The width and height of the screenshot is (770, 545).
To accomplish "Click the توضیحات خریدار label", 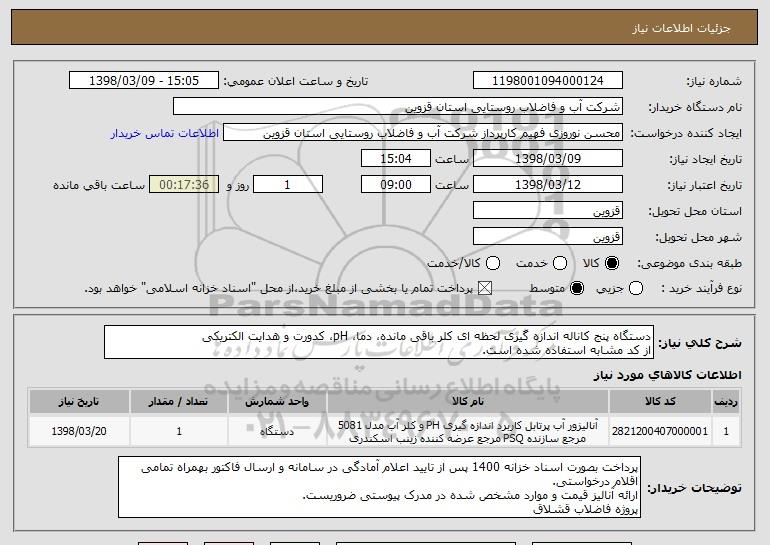I will tap(694, 488).
